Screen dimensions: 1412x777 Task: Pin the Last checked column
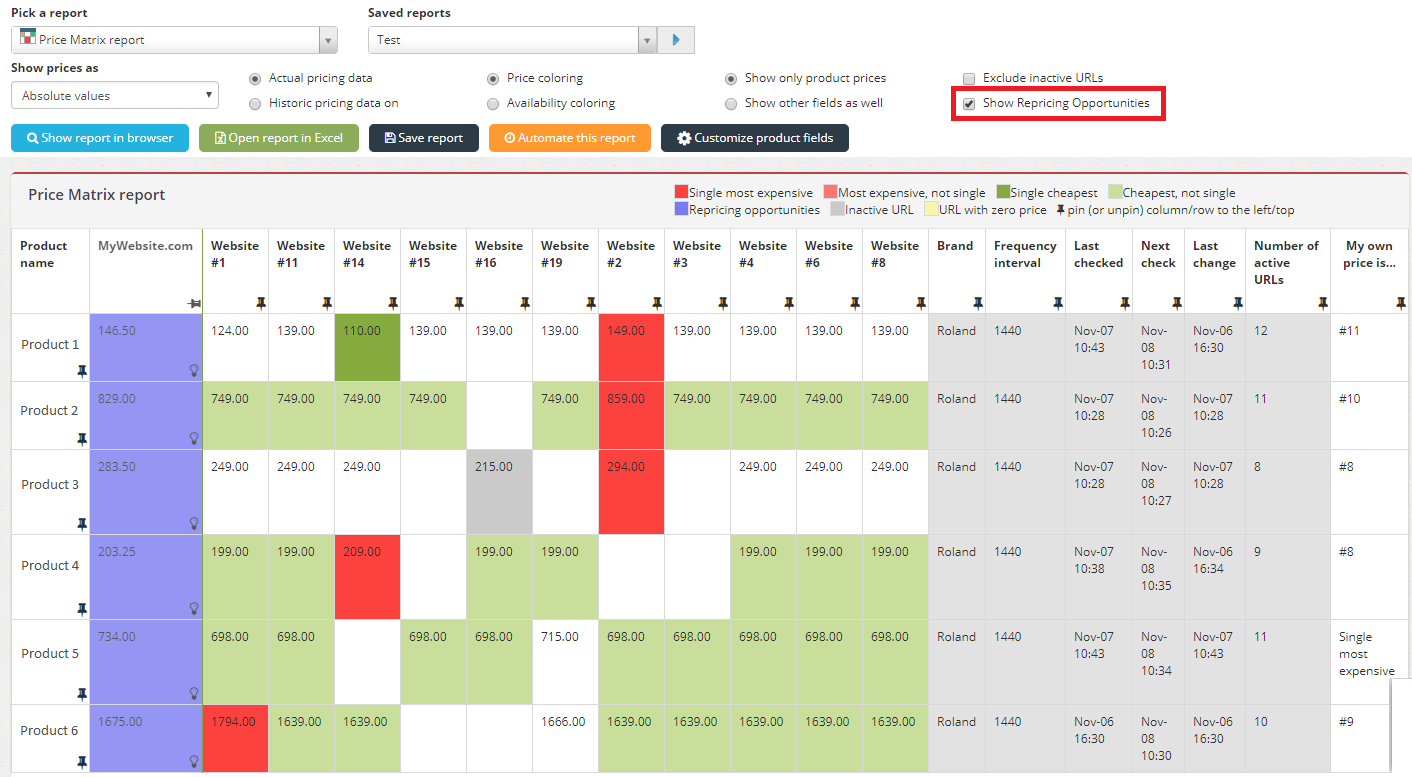pyautogui.click(x=1124, y=302)
